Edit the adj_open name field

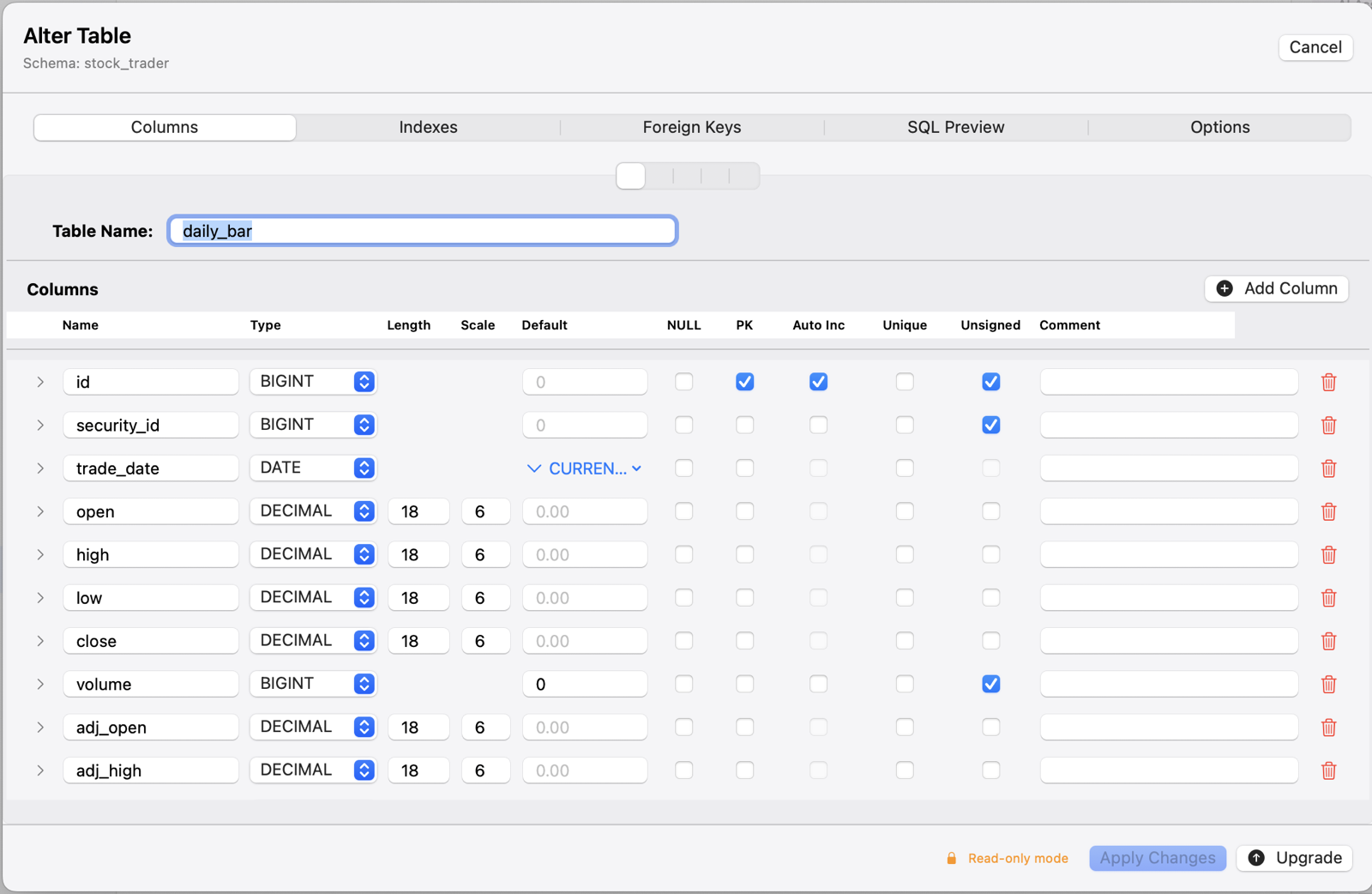[151, 728]
